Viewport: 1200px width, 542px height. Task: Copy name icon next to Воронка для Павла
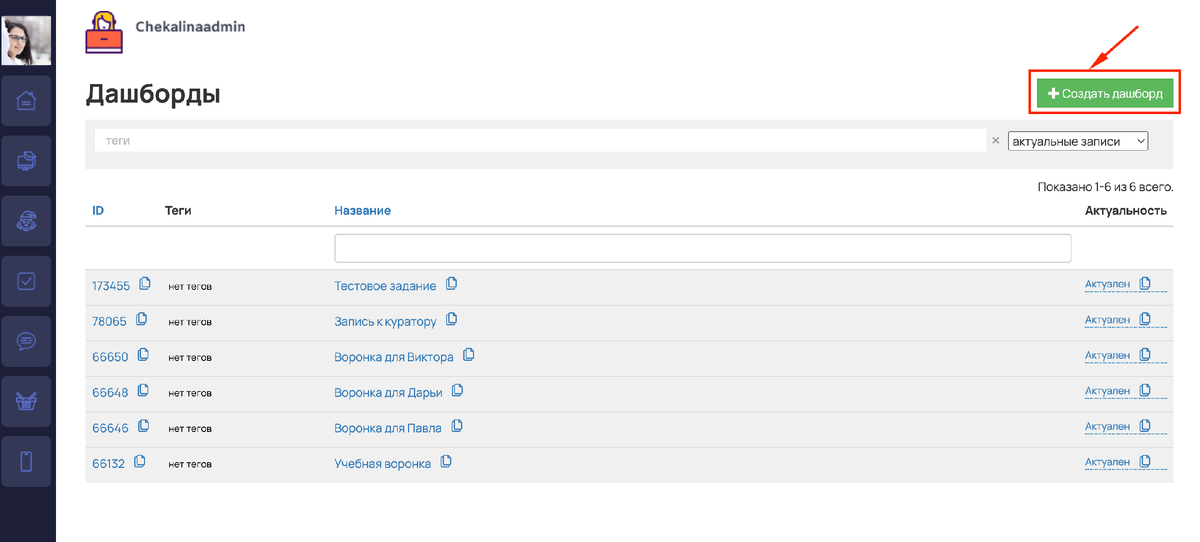coord(457,426)
